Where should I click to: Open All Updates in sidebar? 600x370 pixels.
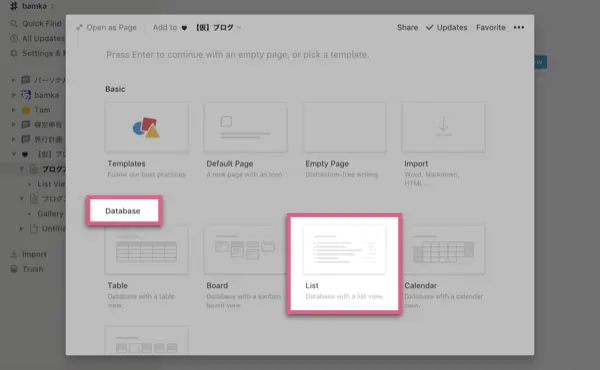tap(37, 39)
